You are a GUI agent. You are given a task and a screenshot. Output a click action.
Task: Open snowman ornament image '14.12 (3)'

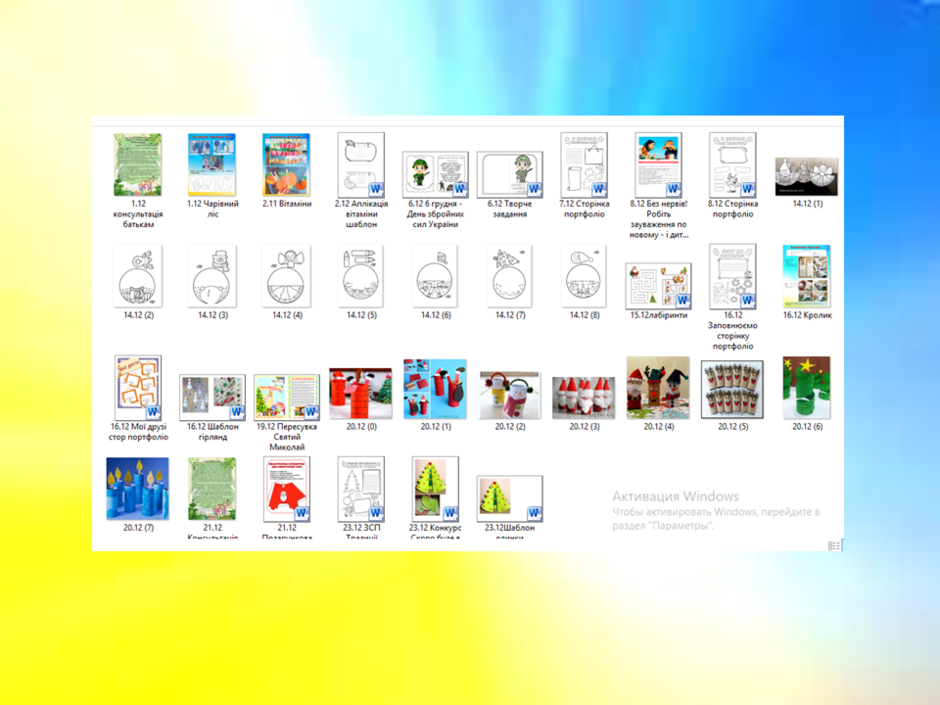[212, 276]
